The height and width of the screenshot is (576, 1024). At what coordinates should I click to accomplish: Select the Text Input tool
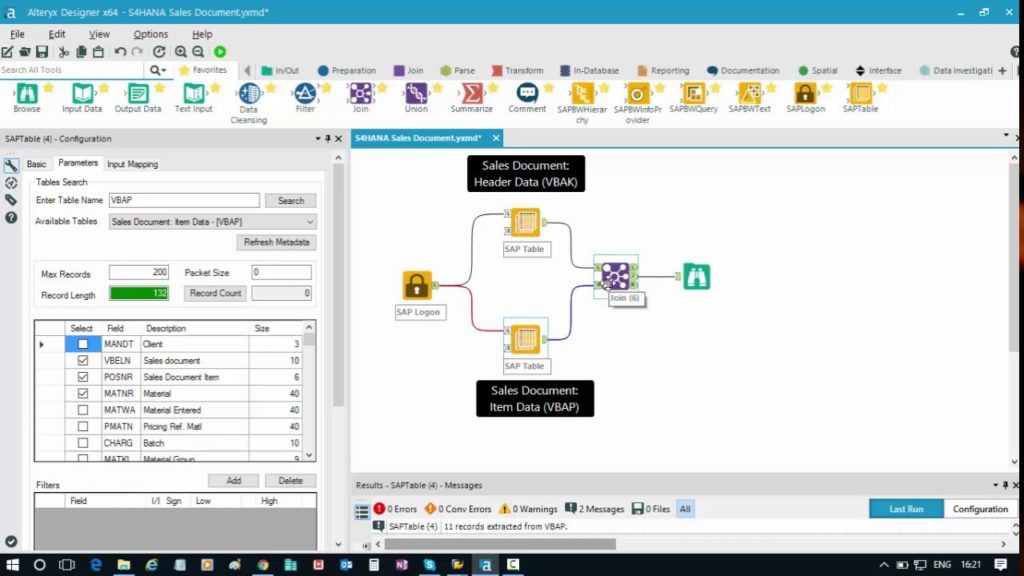193,99
